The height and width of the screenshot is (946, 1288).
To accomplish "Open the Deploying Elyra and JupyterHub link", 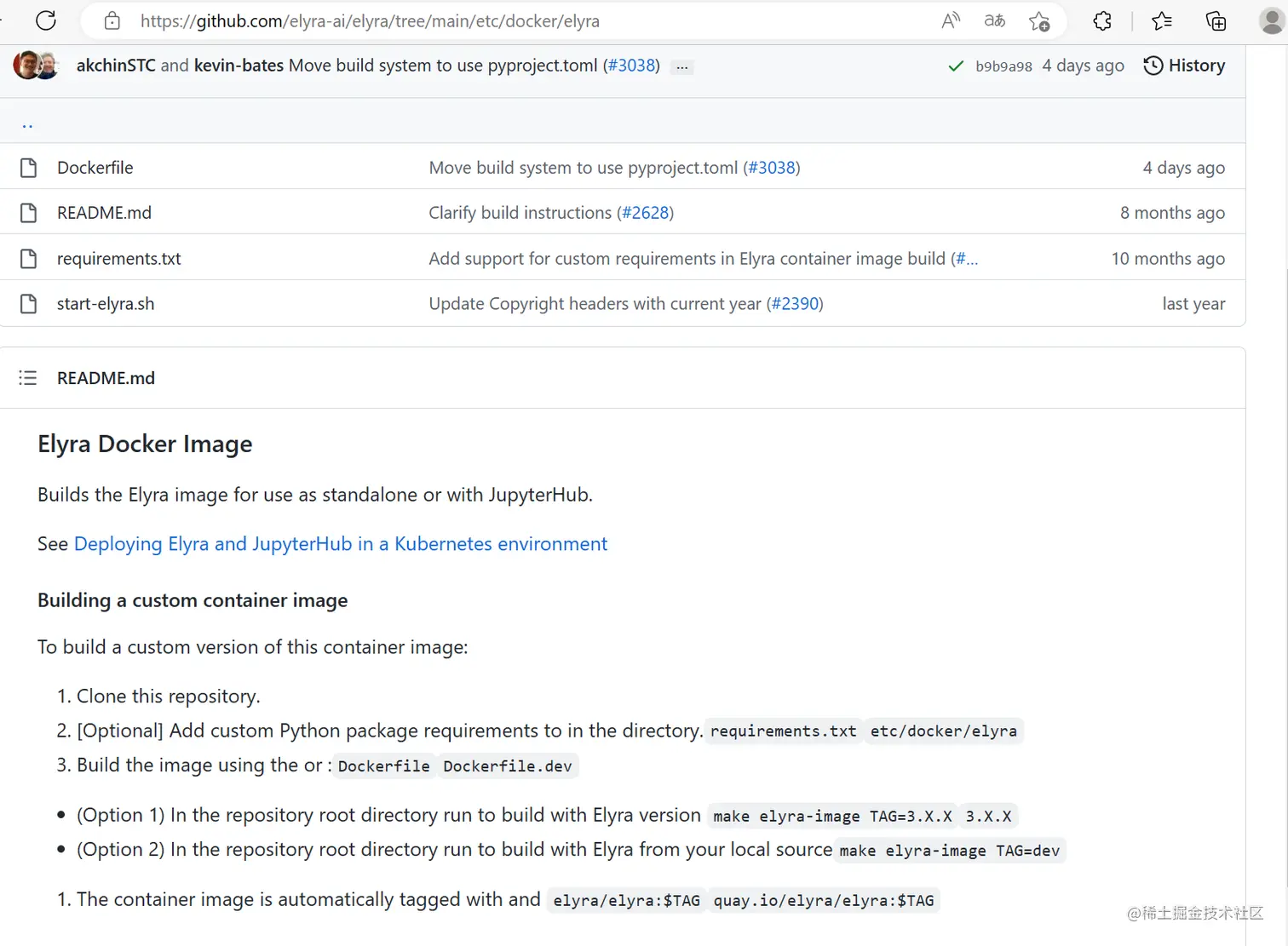I will 341,544.
